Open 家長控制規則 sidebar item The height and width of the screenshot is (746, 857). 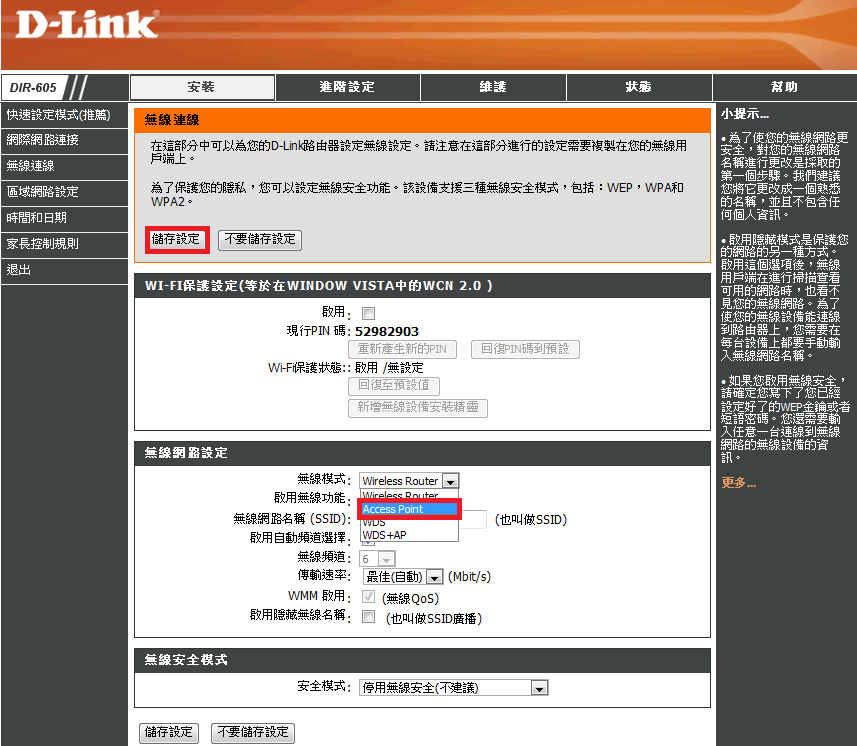(64, 244)
